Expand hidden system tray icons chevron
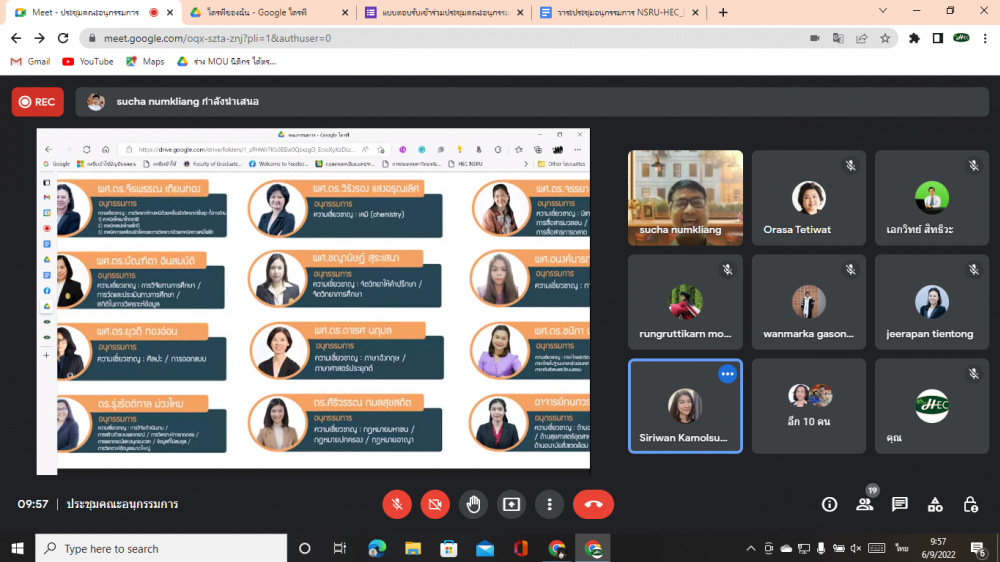 [751, 548]
